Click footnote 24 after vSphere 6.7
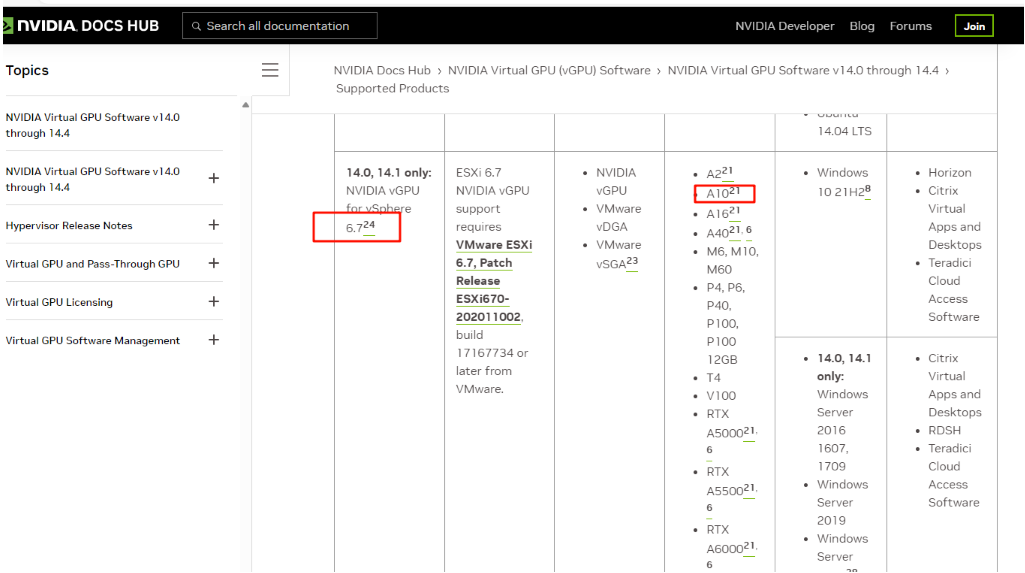 tap(369, 225)
